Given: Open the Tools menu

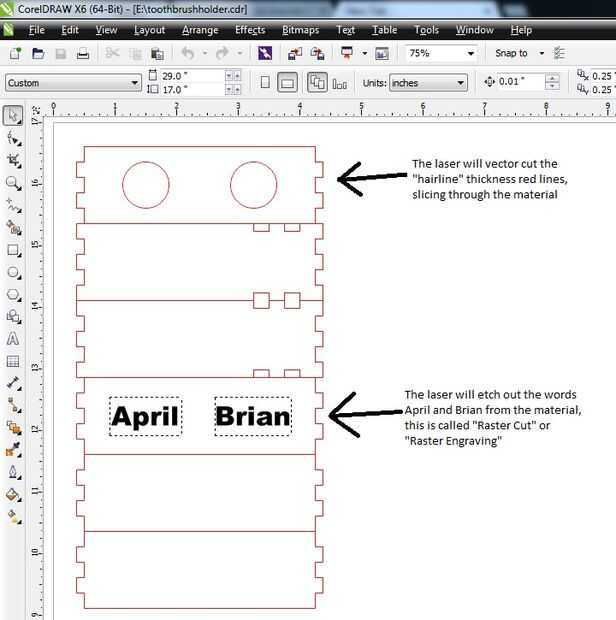Looking at the screenshot, I should [x=426, y=30].
